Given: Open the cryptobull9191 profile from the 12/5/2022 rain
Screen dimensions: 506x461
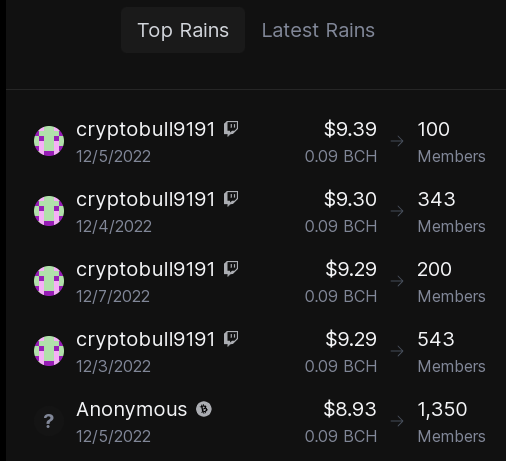Looking at the screenshot, I should point(145,130).
